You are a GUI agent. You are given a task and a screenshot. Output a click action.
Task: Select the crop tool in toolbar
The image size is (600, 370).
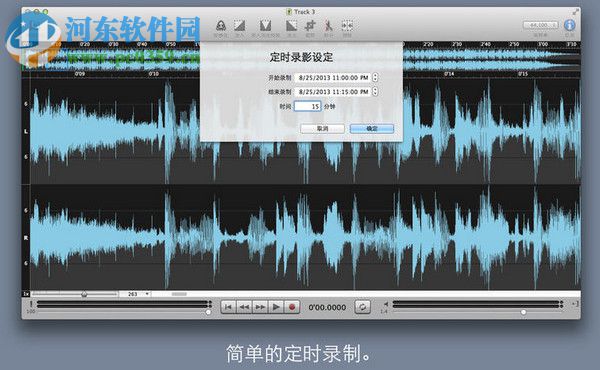click(310, 26)
